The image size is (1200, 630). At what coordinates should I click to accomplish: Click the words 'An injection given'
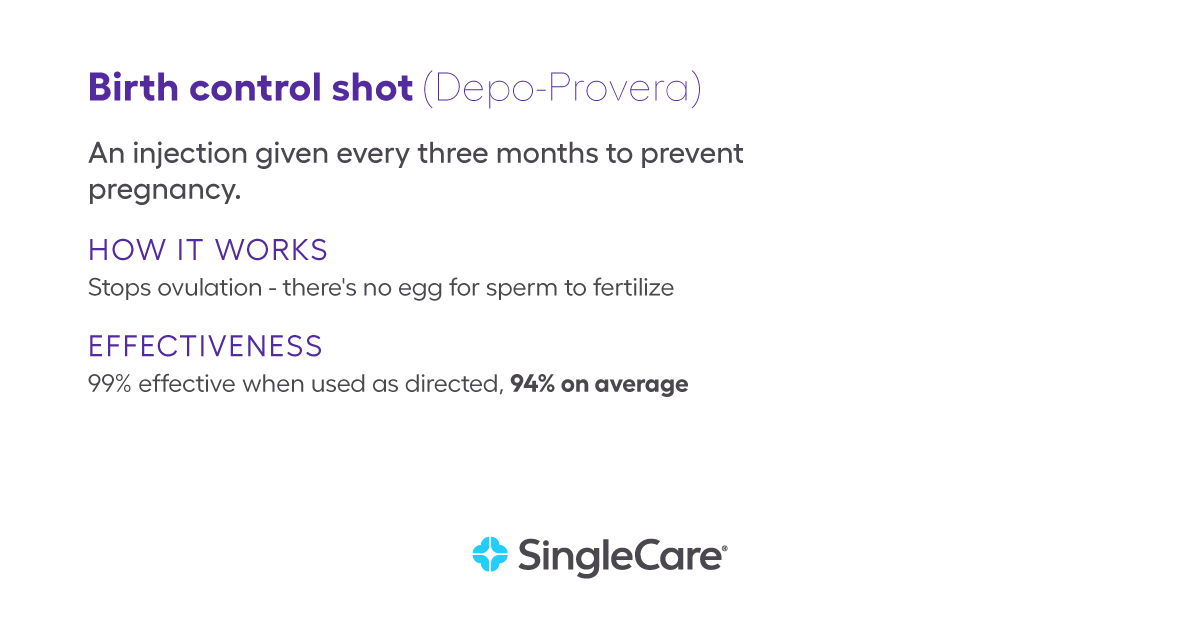(x=208, y=155)
